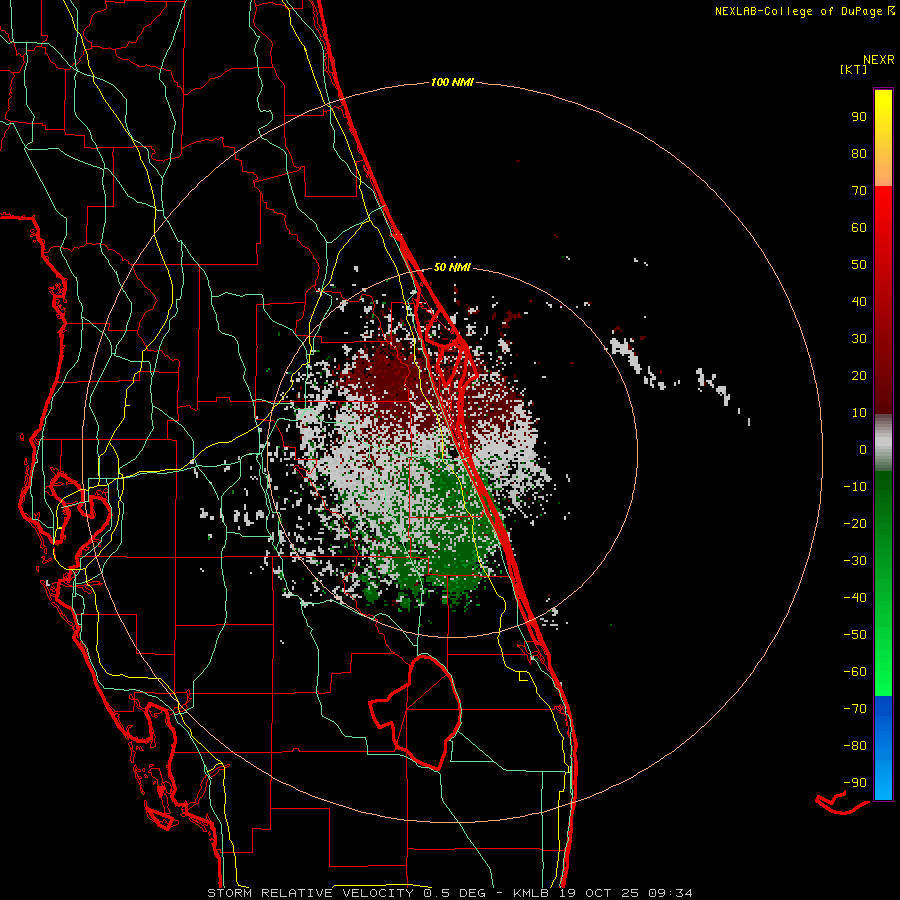Click the 100 NMI range ring label
This screenshot has height=900, width=900.
[452, 82]
